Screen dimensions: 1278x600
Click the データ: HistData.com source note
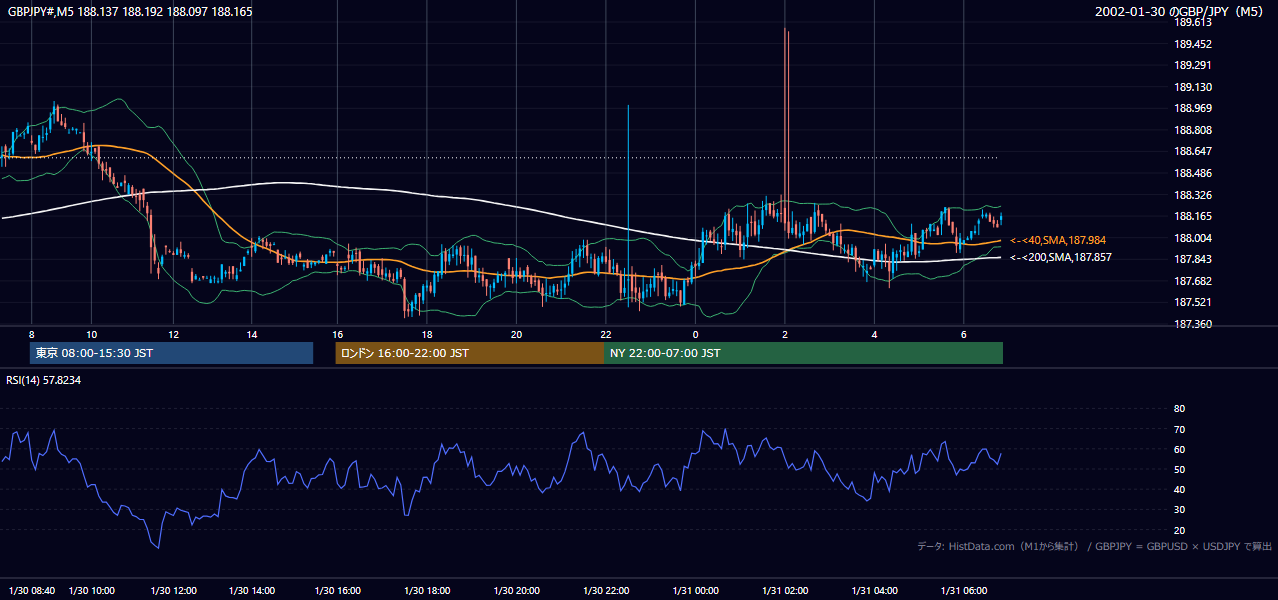point(998,546)
